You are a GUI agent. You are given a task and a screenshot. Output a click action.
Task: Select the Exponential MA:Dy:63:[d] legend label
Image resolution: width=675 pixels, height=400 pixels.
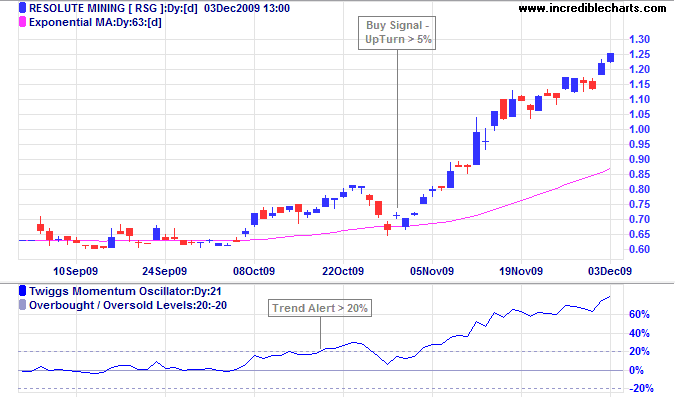[x=95, y=22]
